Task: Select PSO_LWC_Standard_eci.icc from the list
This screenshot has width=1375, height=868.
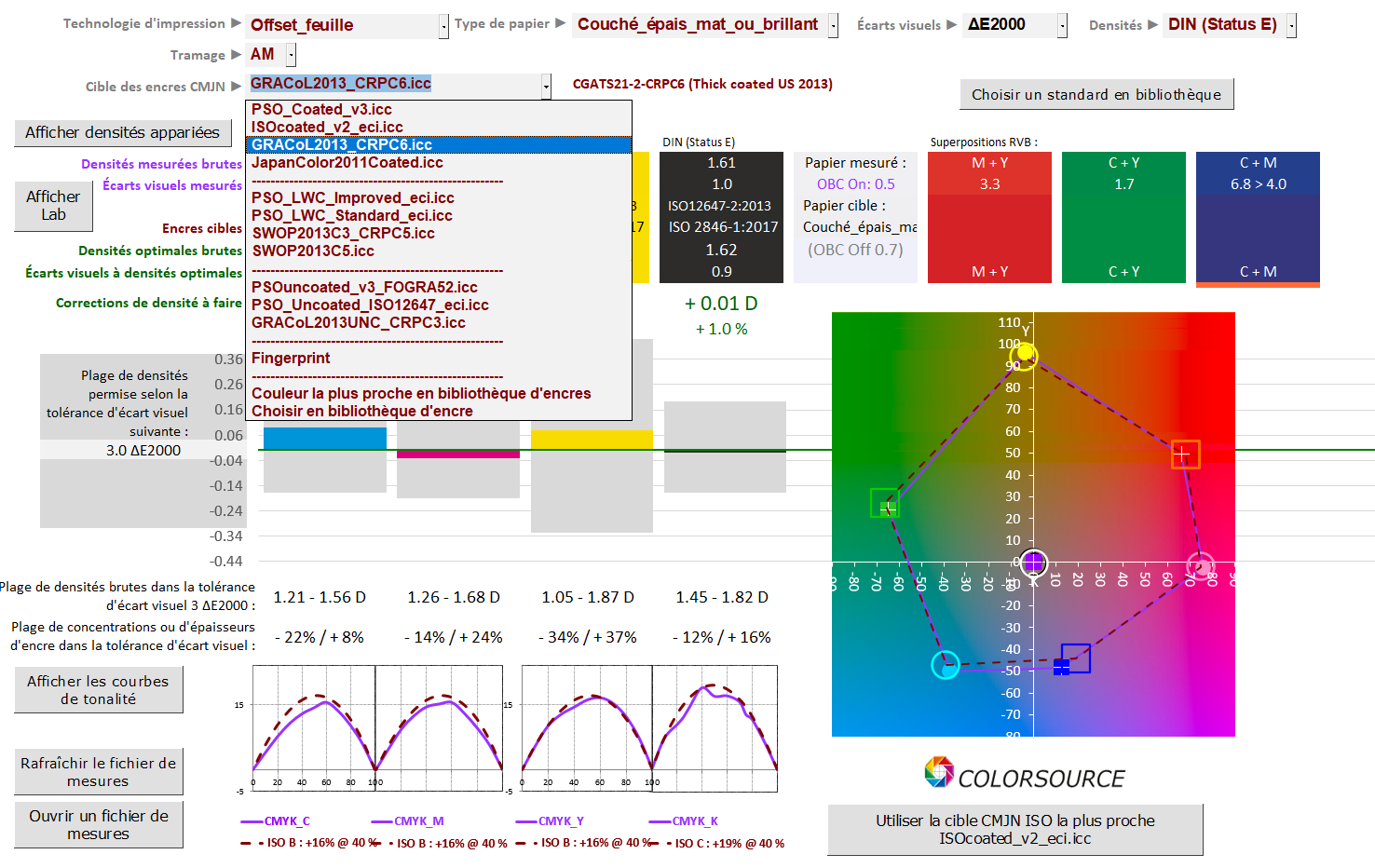Action: point(439,216)
